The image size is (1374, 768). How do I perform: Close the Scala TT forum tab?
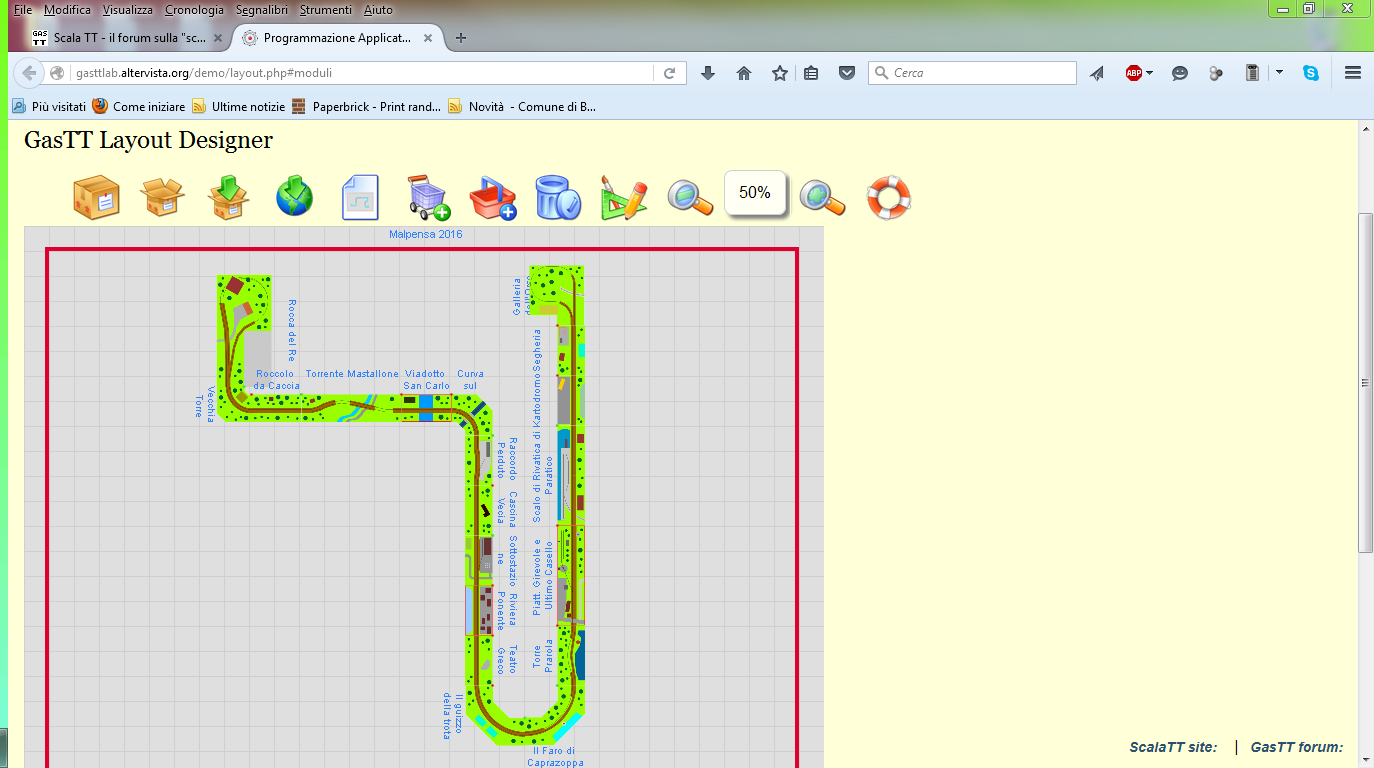click(x=217, y=38)
